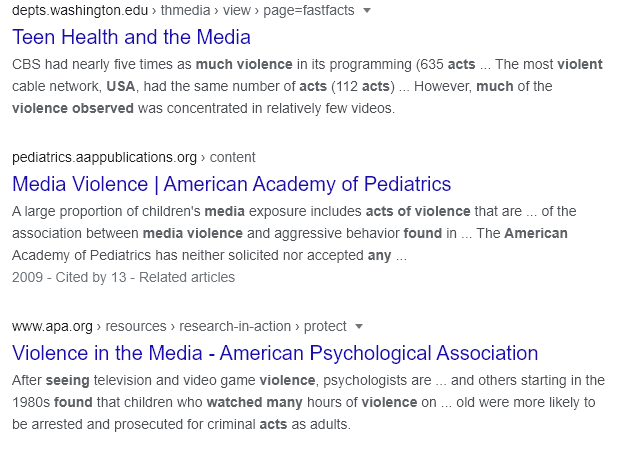Image resolution: width=617 pixels, height=450 pixels.
Task: Open Violence in the Media APA result
Action: pyautogui.click(x=275, y=353)
